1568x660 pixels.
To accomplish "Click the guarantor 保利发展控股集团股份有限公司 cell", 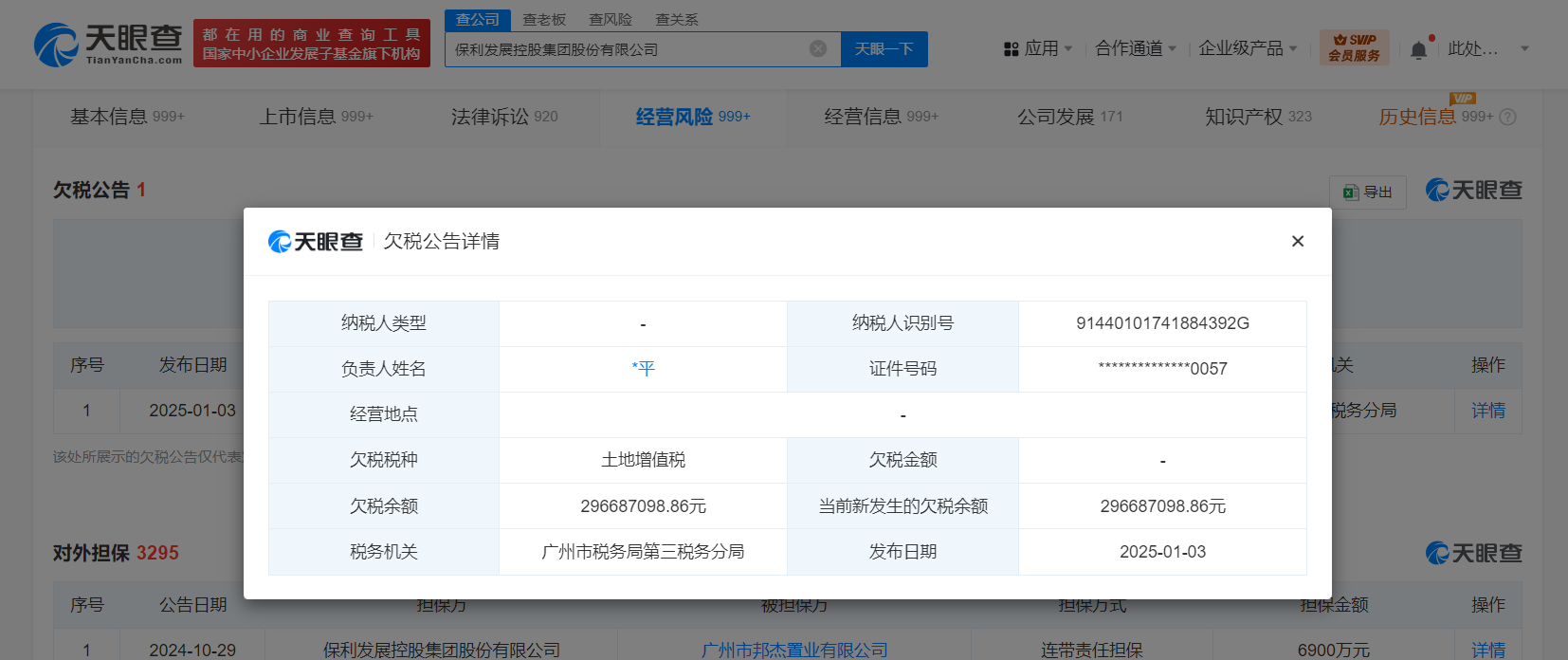I will click(442, 650).
